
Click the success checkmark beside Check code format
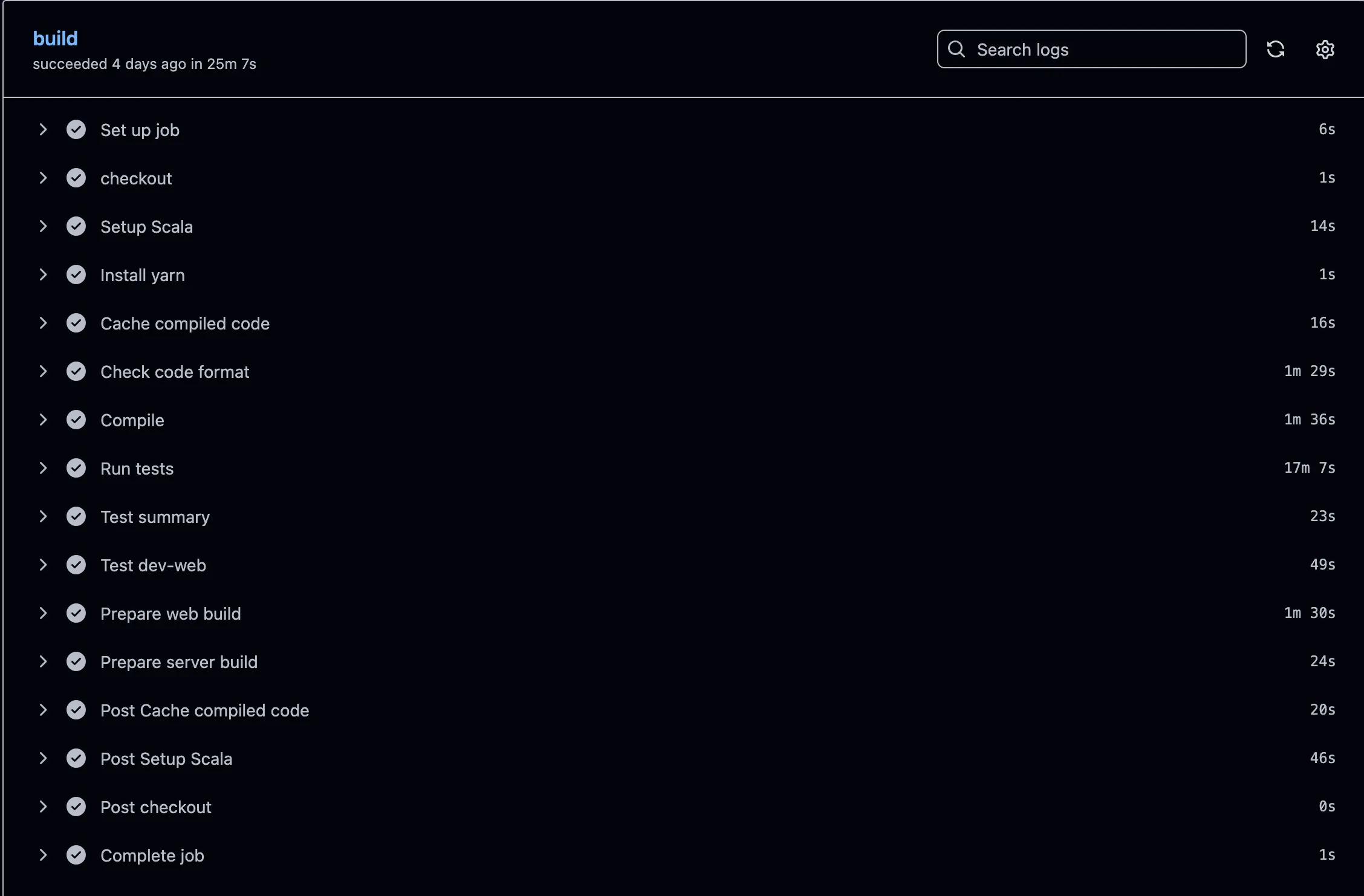76,371
